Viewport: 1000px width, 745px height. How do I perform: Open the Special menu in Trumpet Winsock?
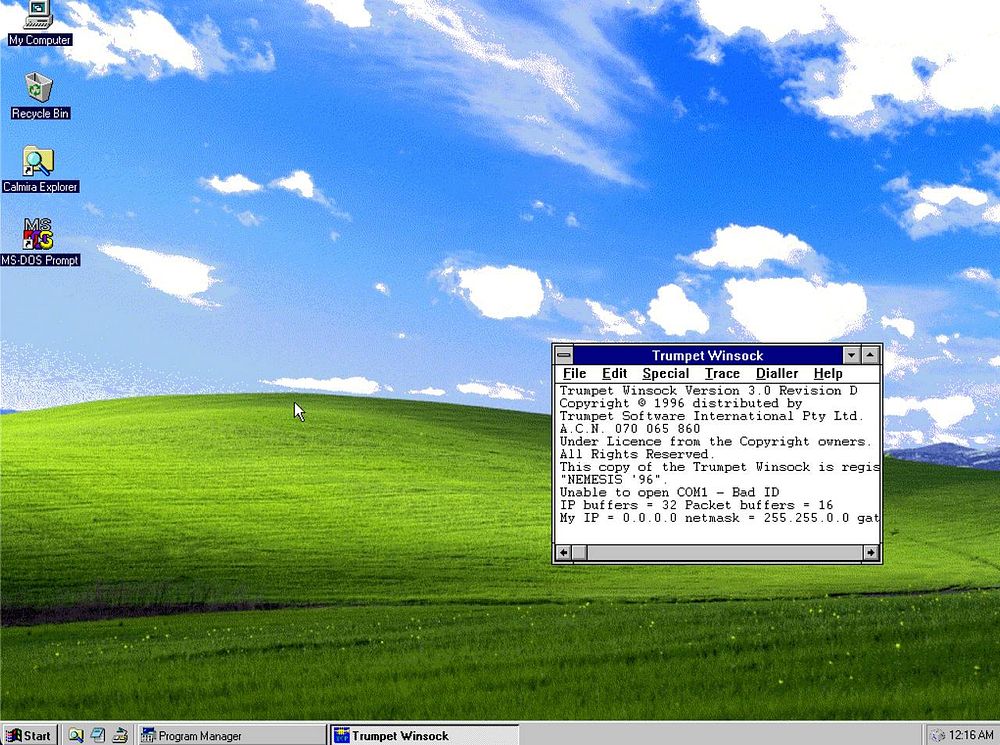(665, 374)
